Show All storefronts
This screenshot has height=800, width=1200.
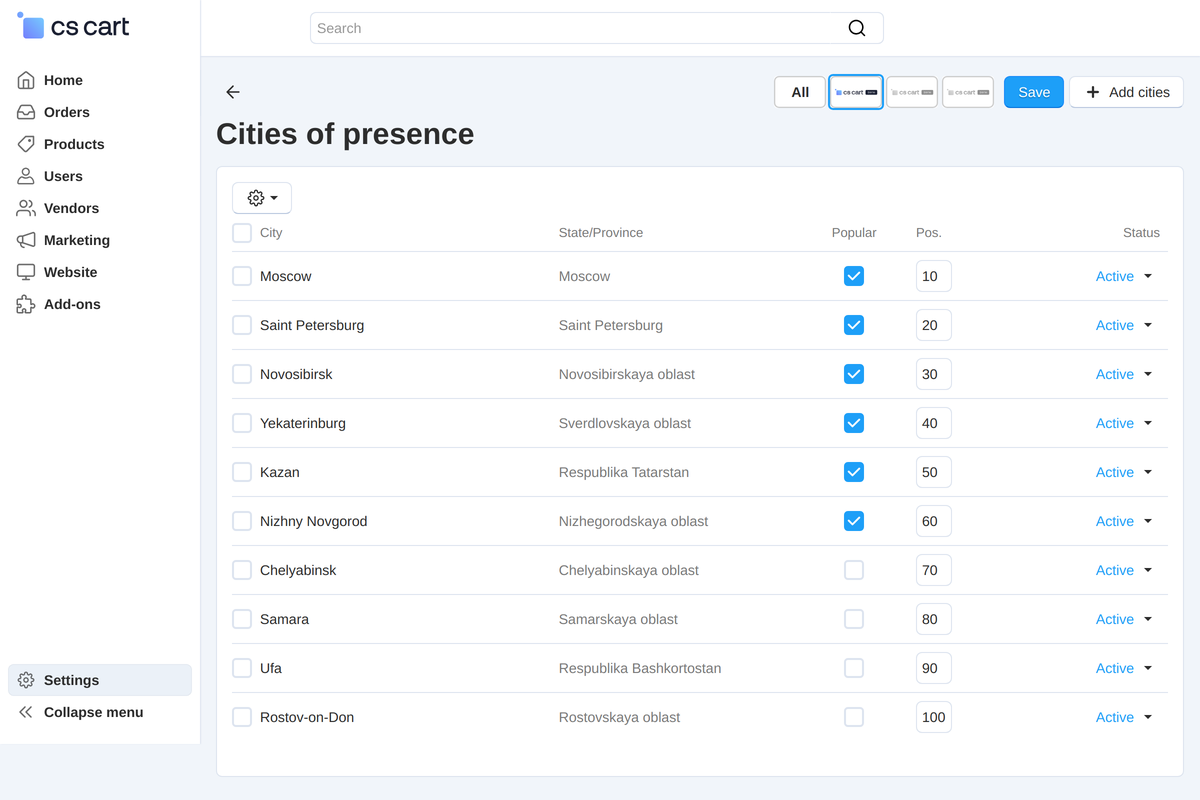(800, 92)
